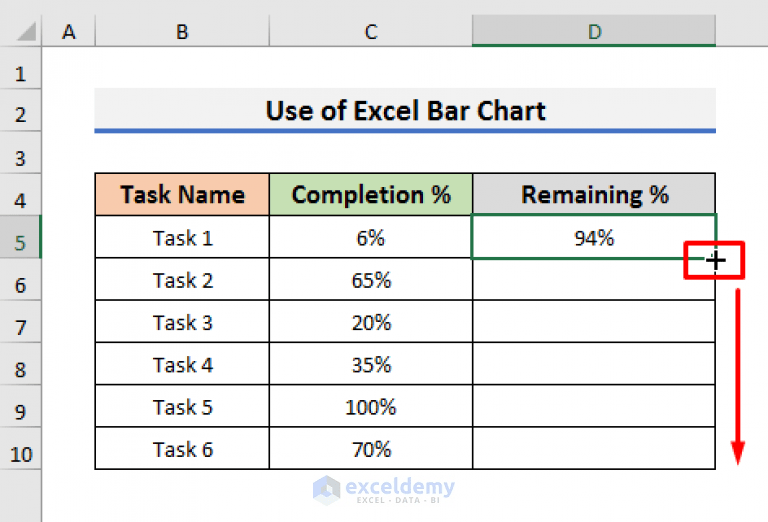This screenshot has height=522, width=768.
Task: Click the empty Remaining cell for Task 4
Action: tap(594, 364)
